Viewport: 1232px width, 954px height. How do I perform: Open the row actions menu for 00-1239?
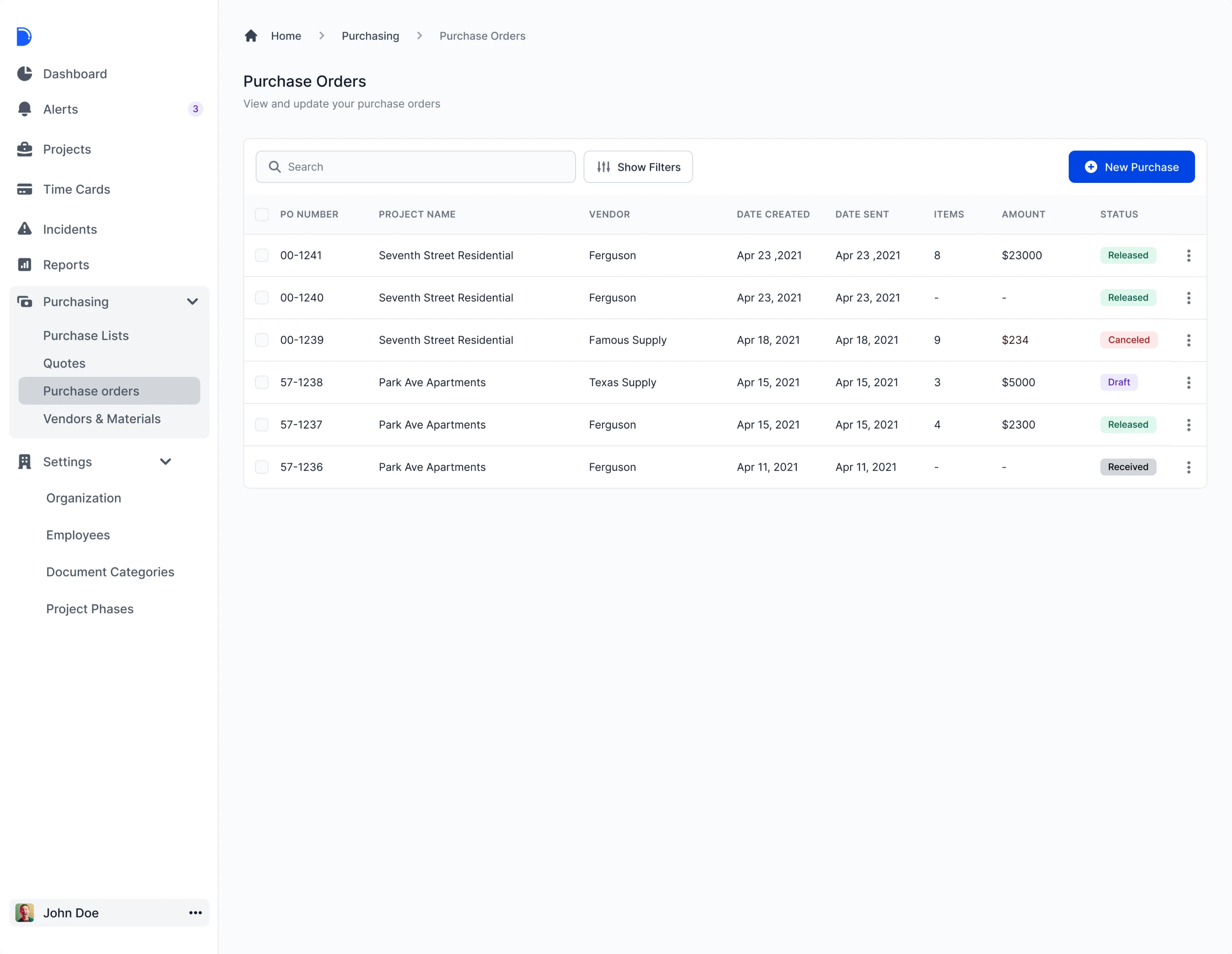1189,339
